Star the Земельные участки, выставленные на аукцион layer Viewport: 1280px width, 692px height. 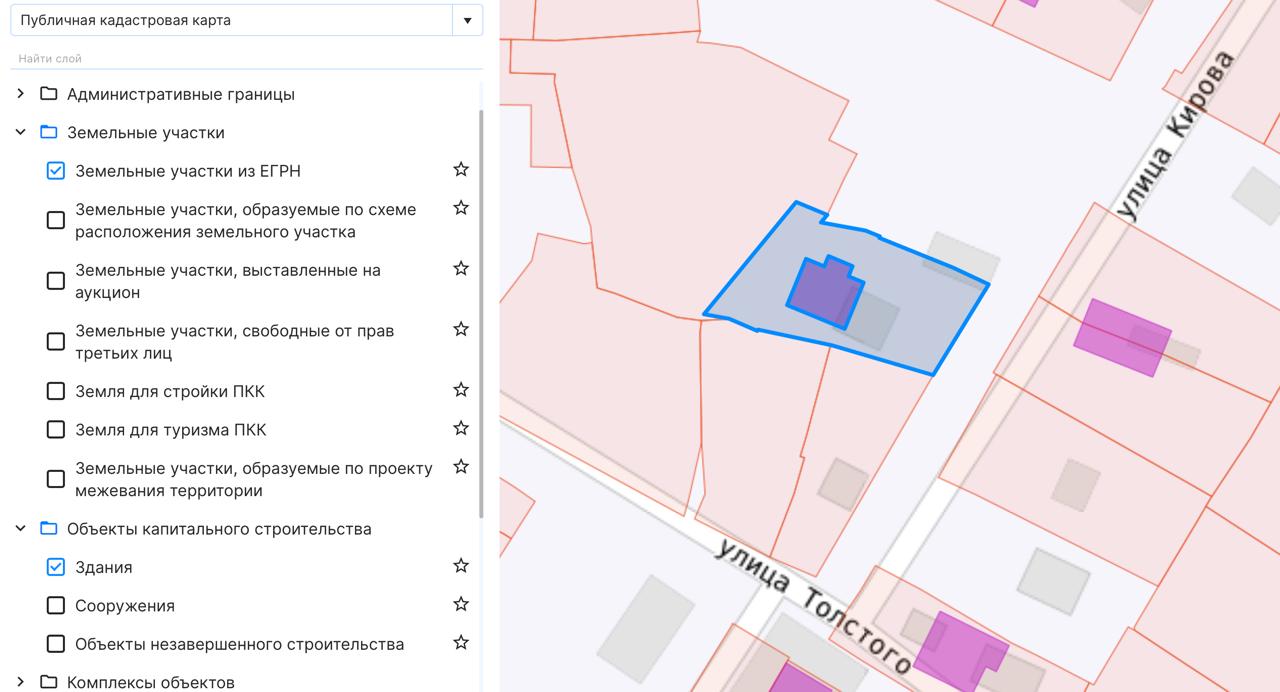[461, 269]
